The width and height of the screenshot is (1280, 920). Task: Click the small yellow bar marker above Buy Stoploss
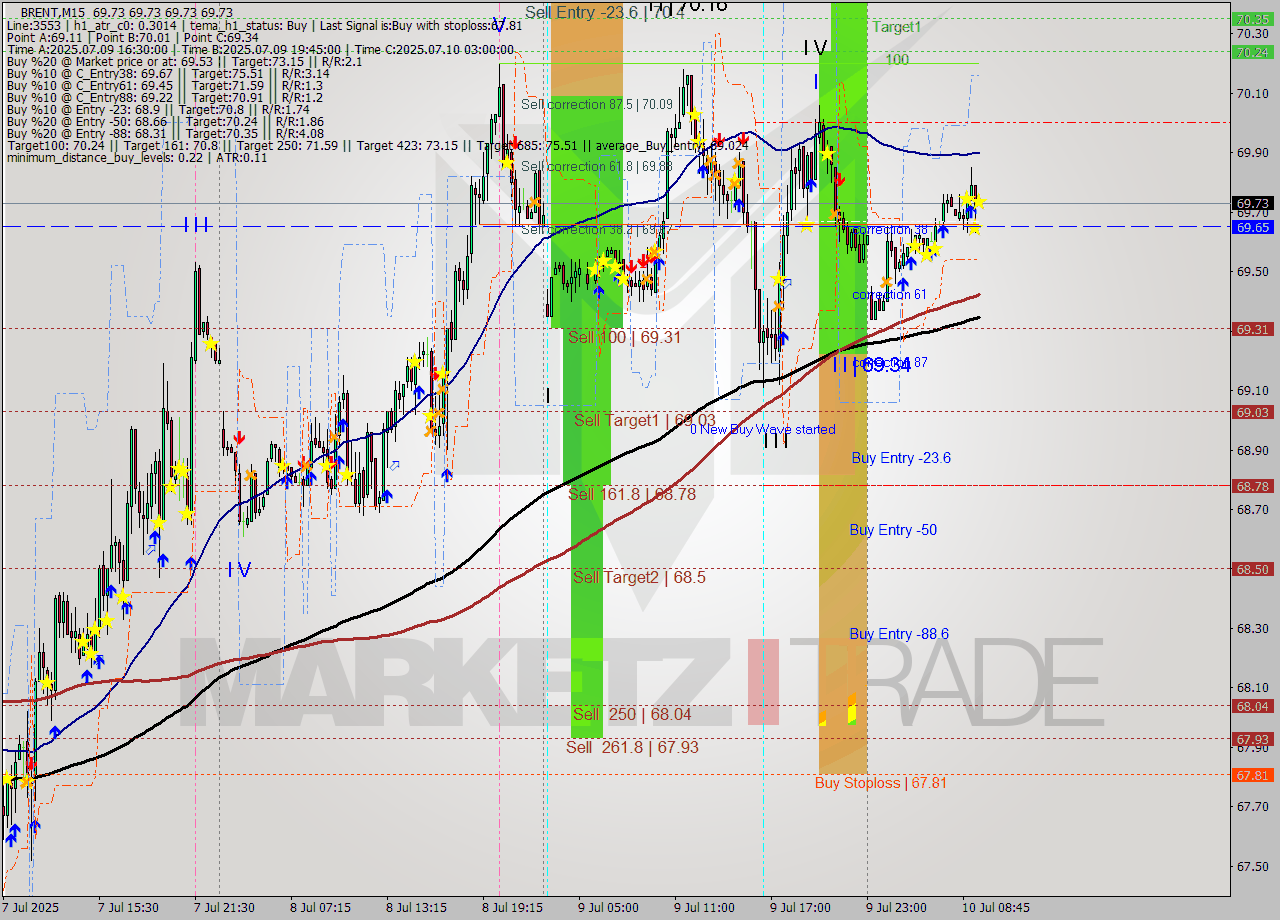point(852,711)
